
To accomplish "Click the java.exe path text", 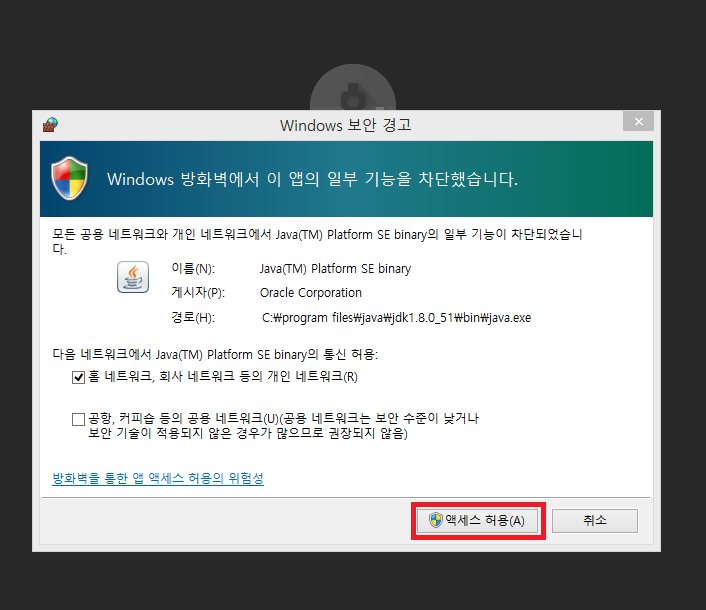I will (x=396, y=318).
